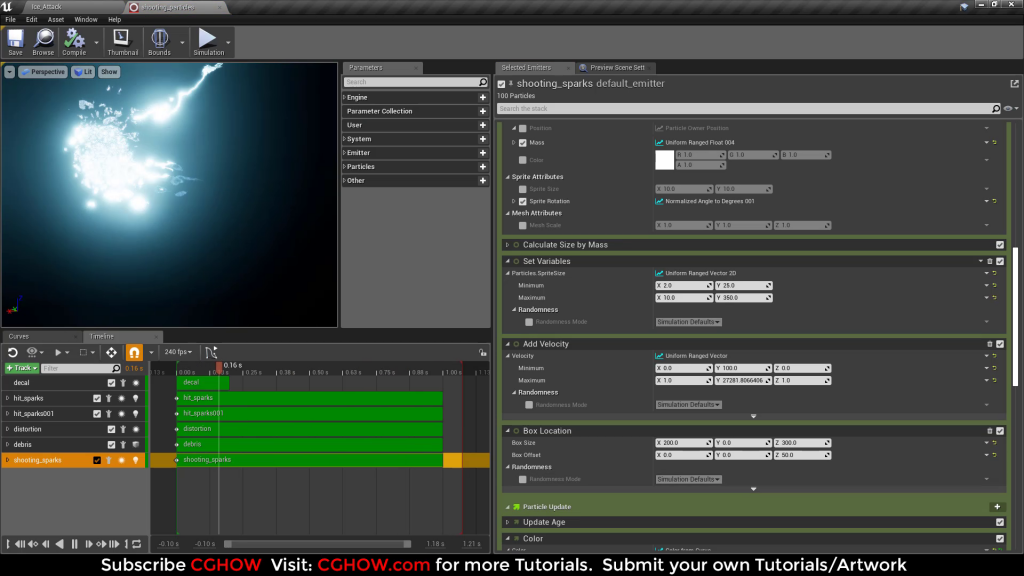Expand the hit_sparks001 track
This screenshot has height=576, width=1024.
tap(8, 414)
